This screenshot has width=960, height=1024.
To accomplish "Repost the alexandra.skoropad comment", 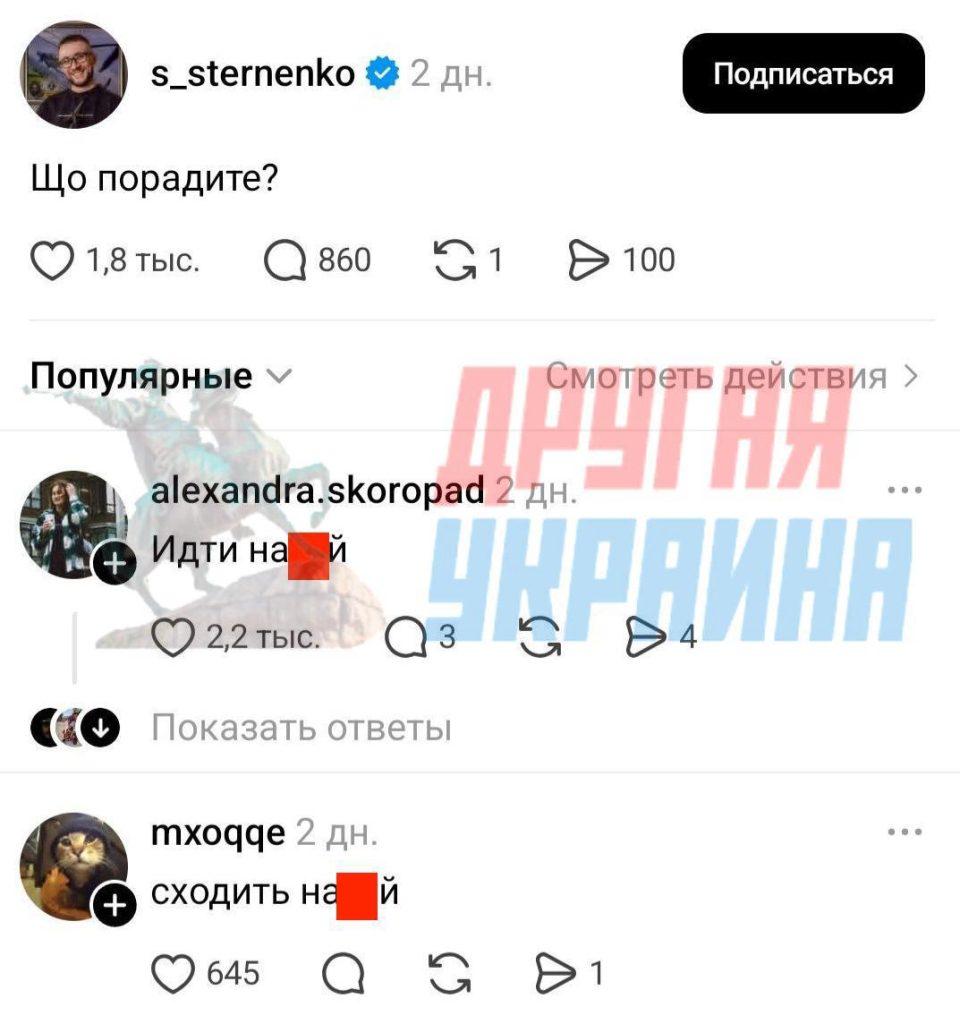I will pos(539,637).
